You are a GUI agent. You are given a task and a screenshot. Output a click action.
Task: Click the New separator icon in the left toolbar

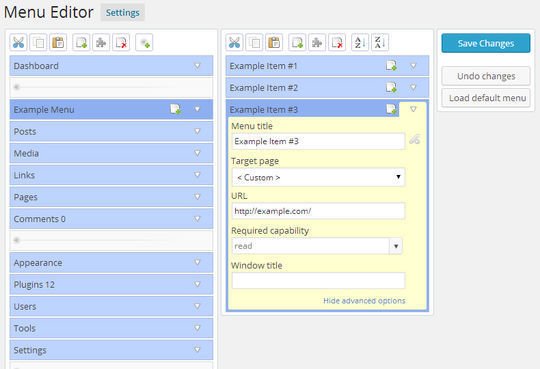tap(144, 43)
